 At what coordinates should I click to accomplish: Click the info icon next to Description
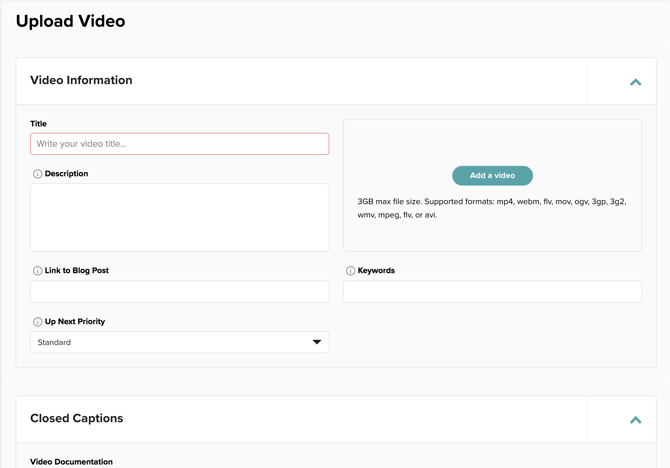coord(37,174)
